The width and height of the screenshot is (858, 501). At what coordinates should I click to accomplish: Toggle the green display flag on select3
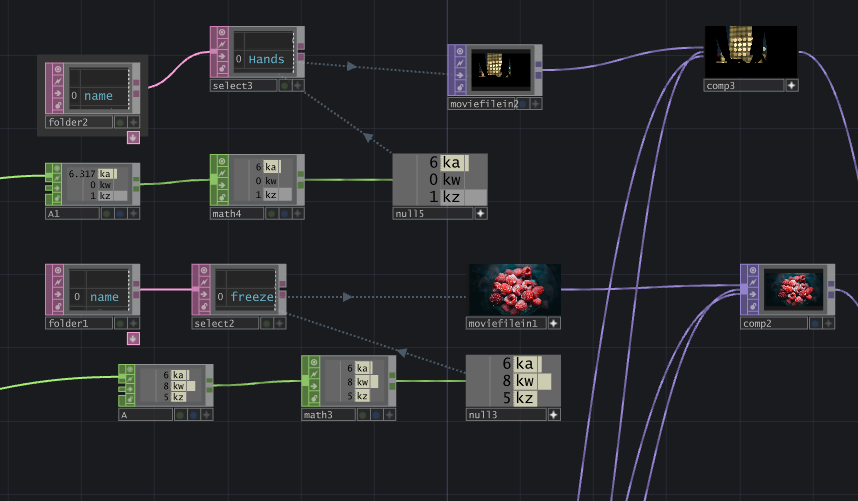284,86
